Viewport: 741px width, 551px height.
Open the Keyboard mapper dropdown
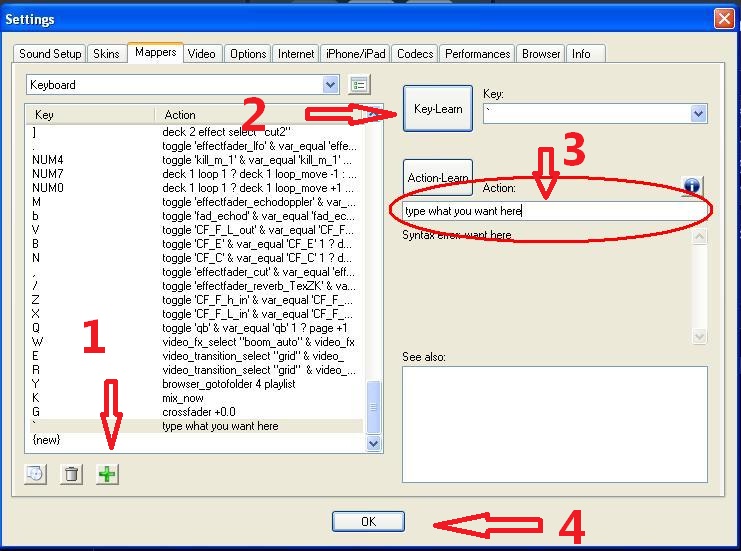coord(330,85)
